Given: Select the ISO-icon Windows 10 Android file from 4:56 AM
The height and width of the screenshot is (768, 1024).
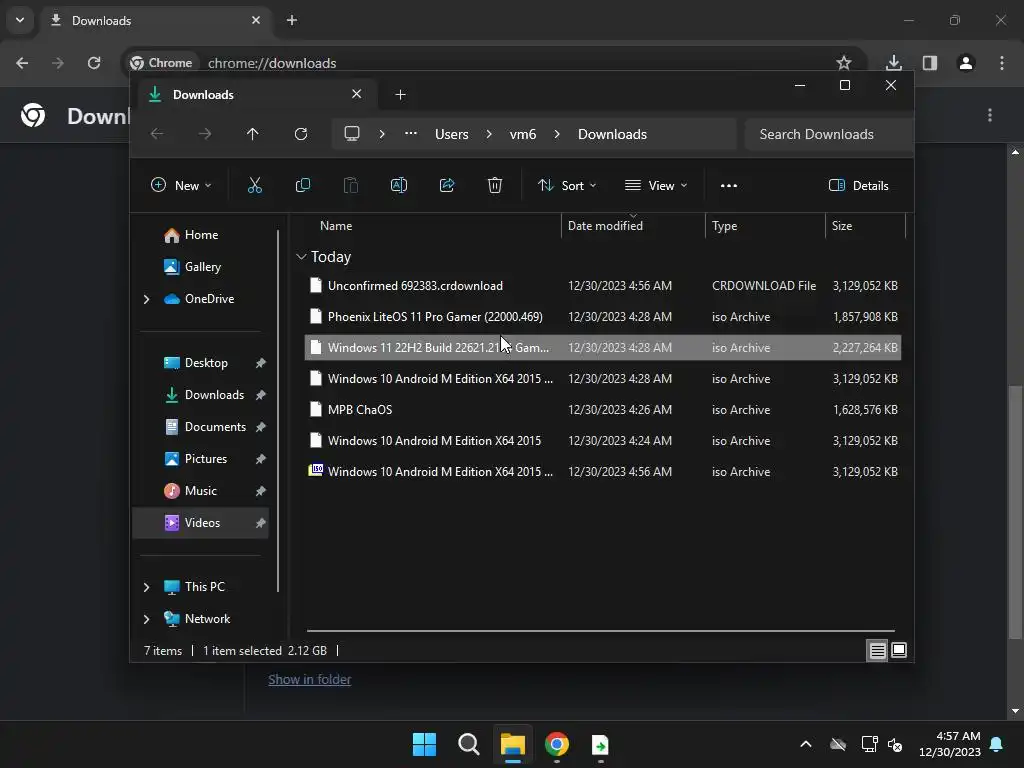Looking at the screenshot, I should tap(603, 472).
